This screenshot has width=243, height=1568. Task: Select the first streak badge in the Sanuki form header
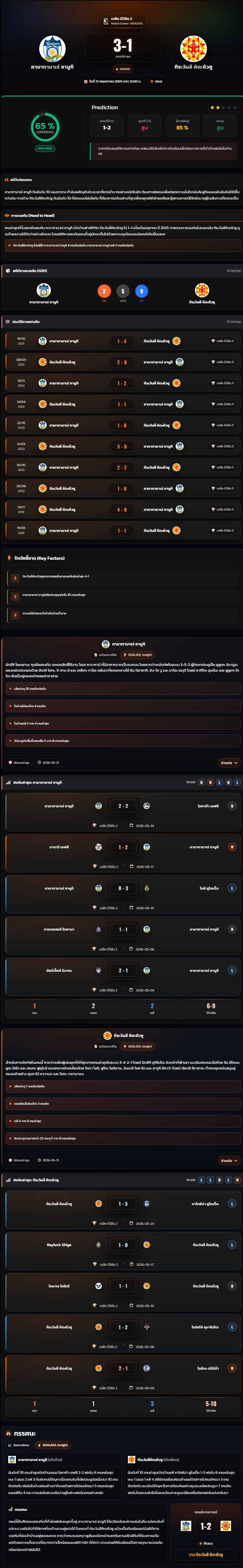(x=201, y=782)
